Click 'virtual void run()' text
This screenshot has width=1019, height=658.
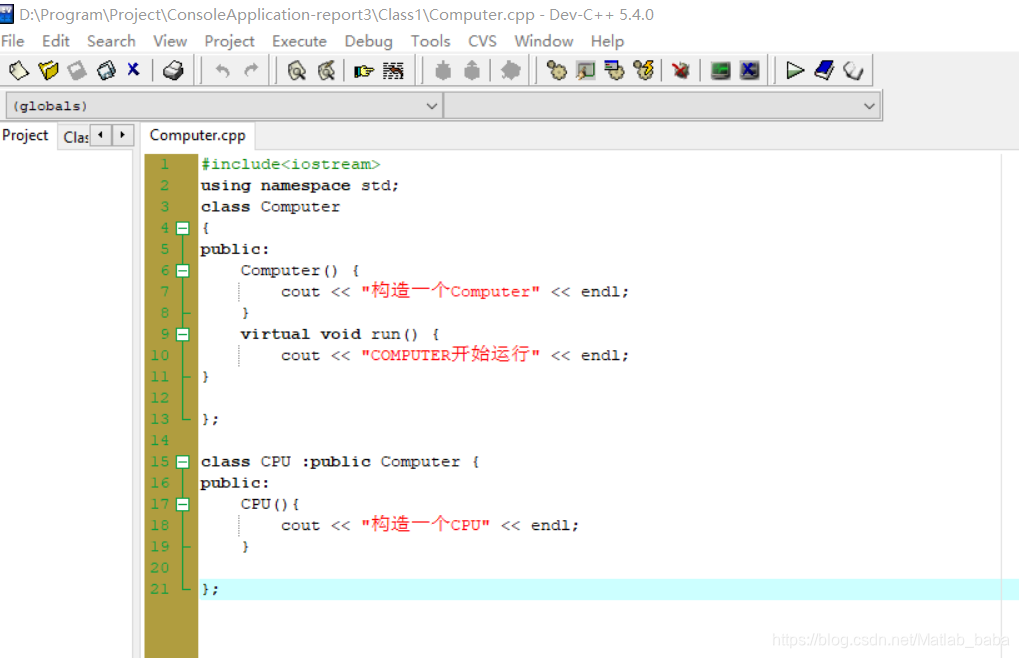(329, 335)
